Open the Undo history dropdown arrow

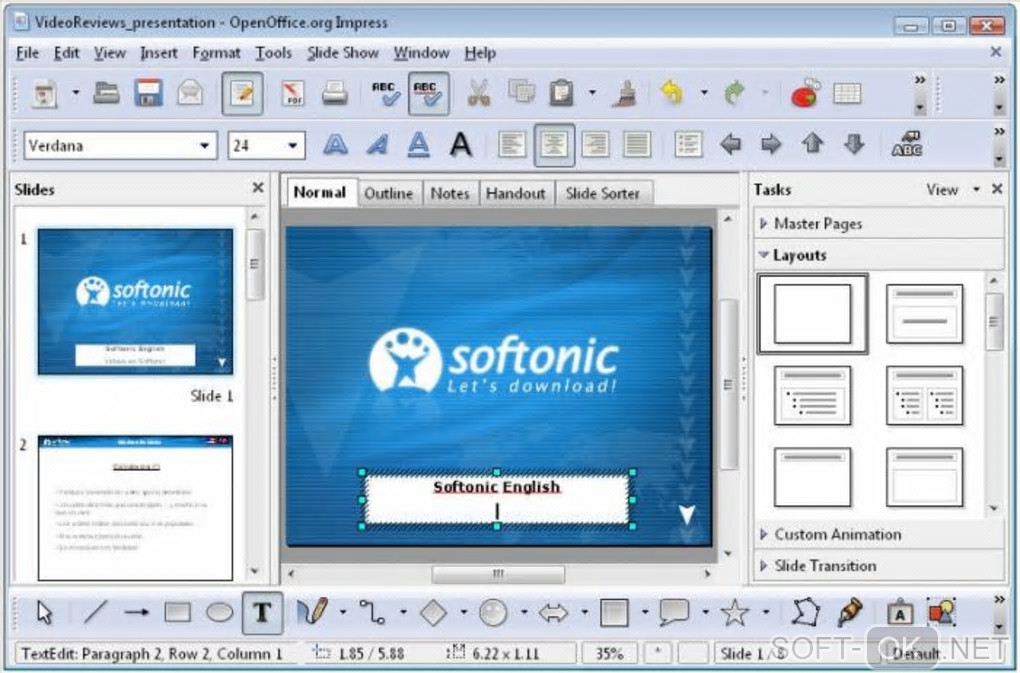[704, 93]
